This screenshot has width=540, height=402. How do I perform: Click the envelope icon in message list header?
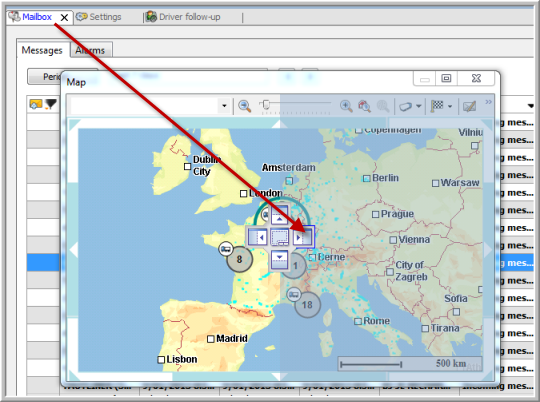pyautogui.click(x=36, y=104)
